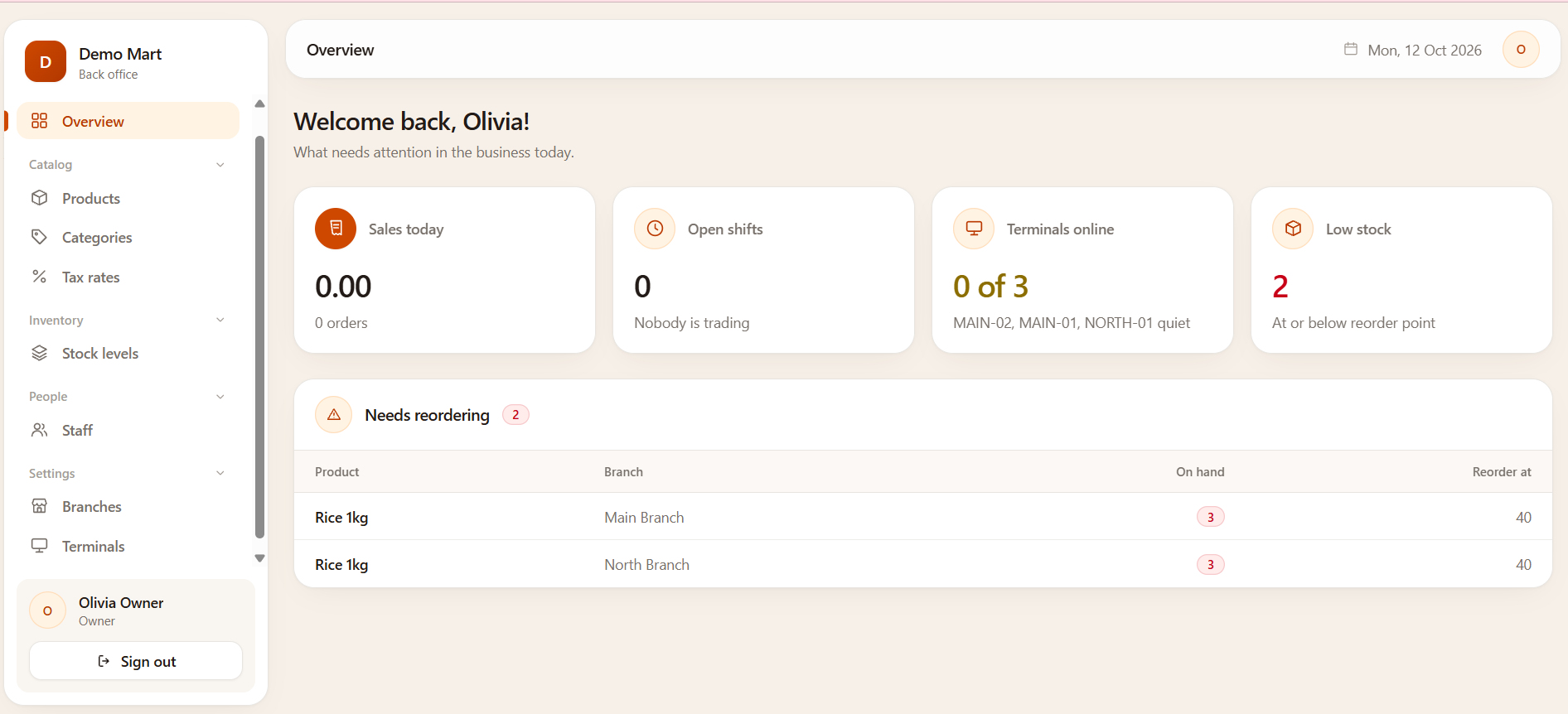This screenshot has width=1568, height=714.
Task: Click the sidebar scroll down arrow
Action: (259, 558)
